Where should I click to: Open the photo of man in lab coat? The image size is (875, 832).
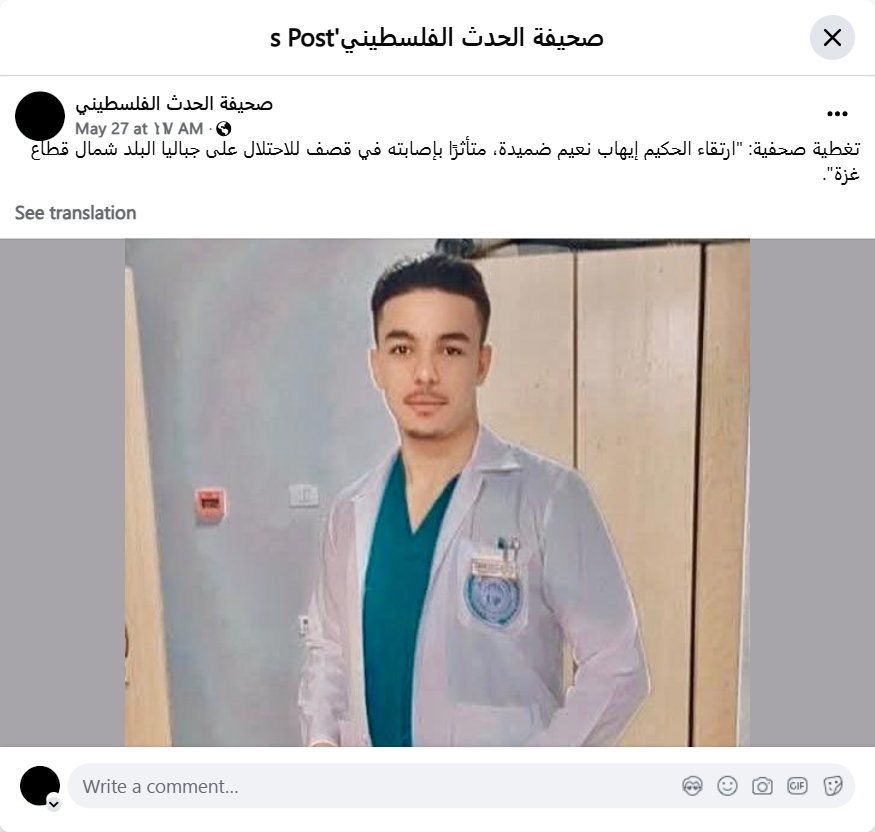(x=437, y=493)
